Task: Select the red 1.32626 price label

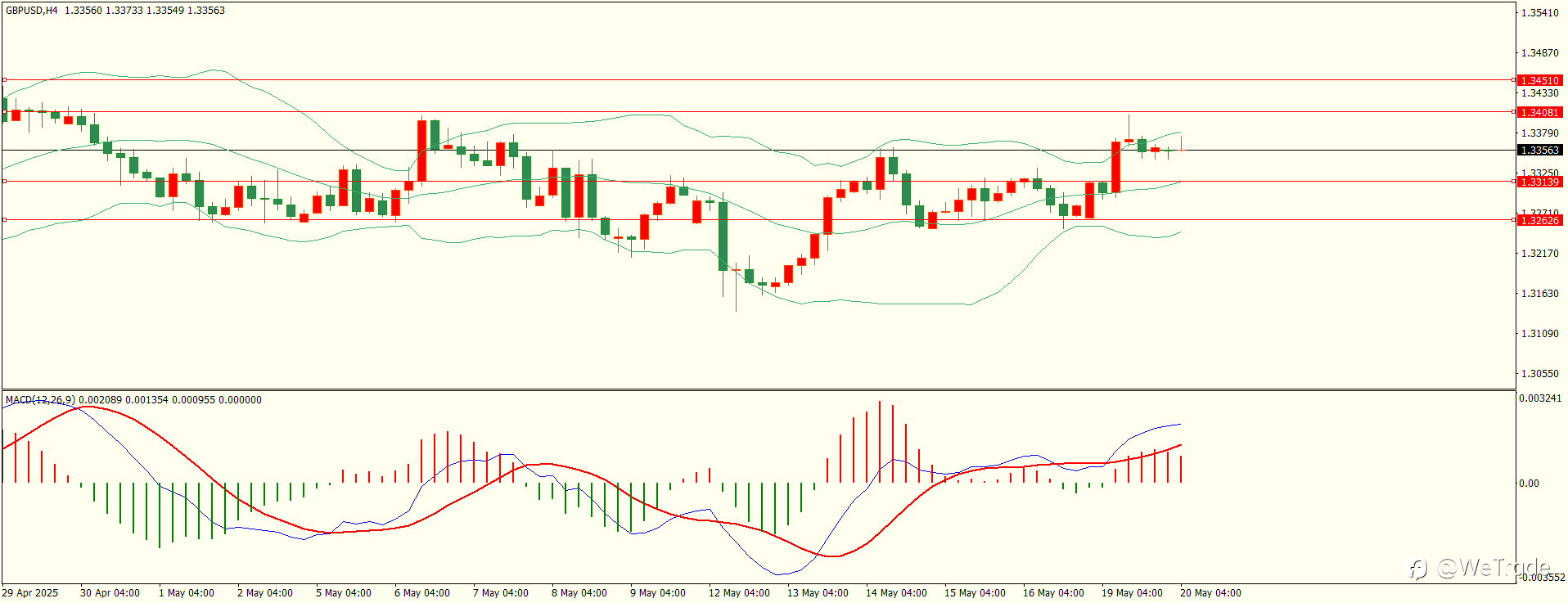Action: click(x=1539, y=220)
